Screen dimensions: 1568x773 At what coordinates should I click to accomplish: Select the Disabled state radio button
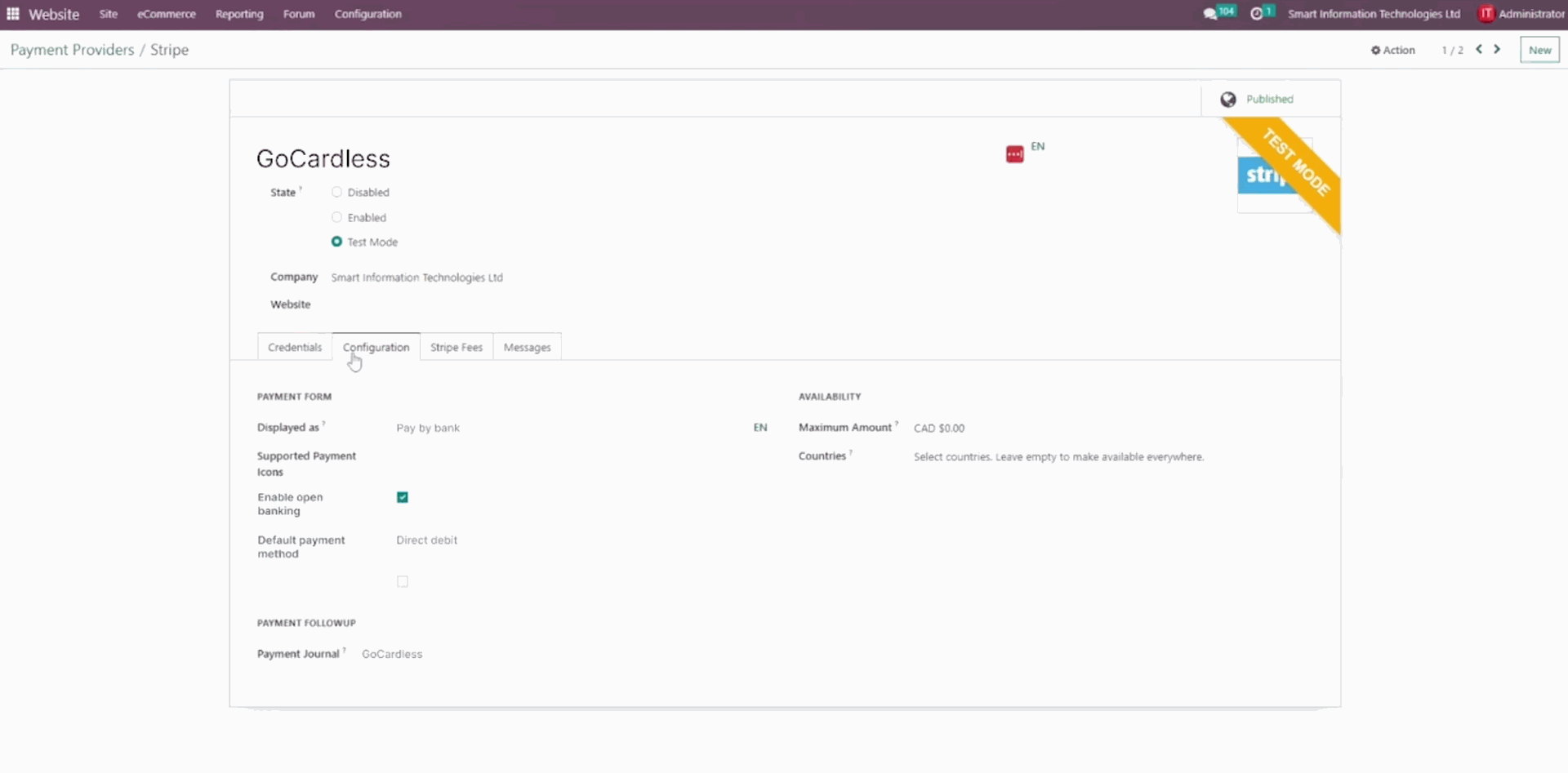tap(336, 193)
